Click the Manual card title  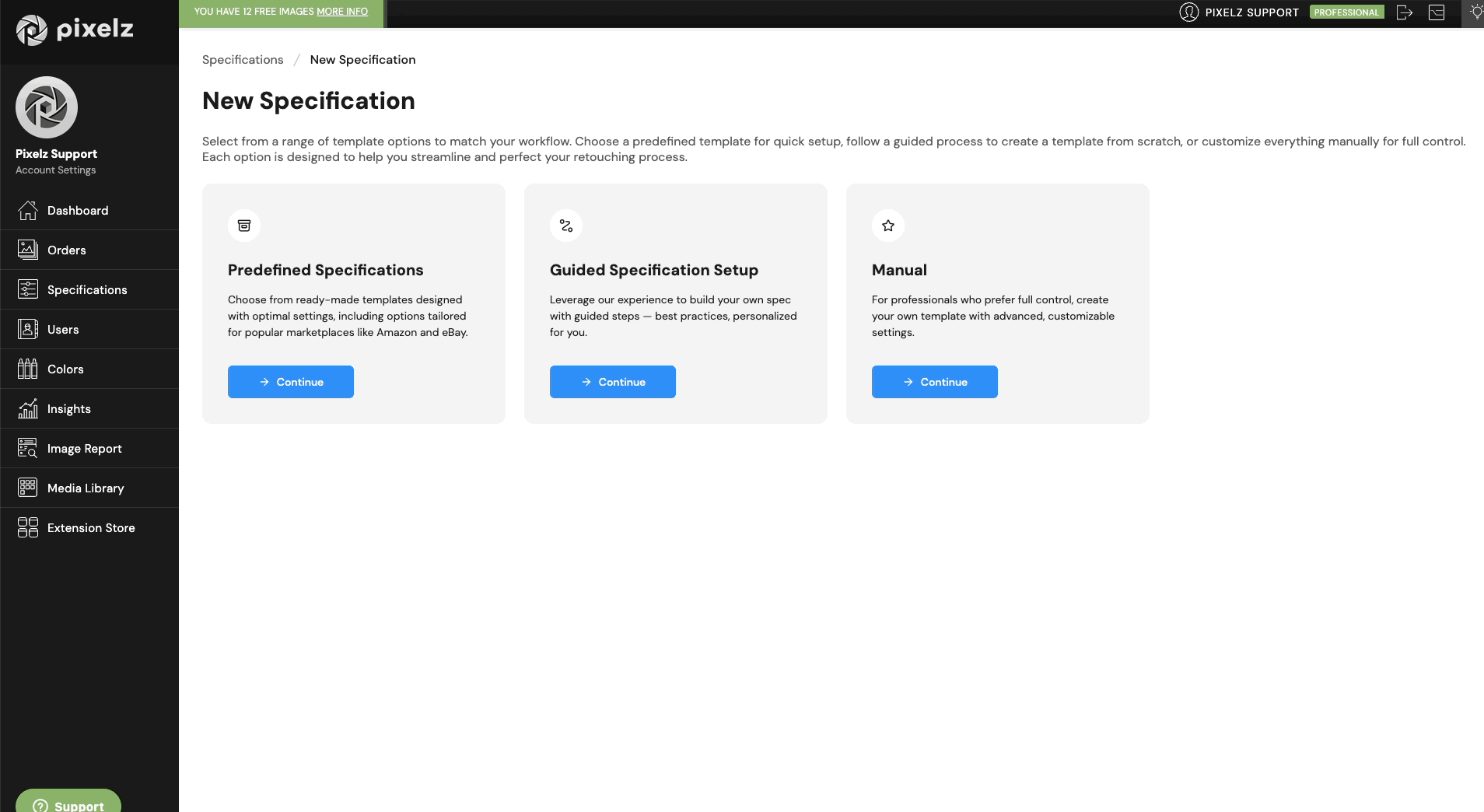pyautogui.click(x=899, y=270)
